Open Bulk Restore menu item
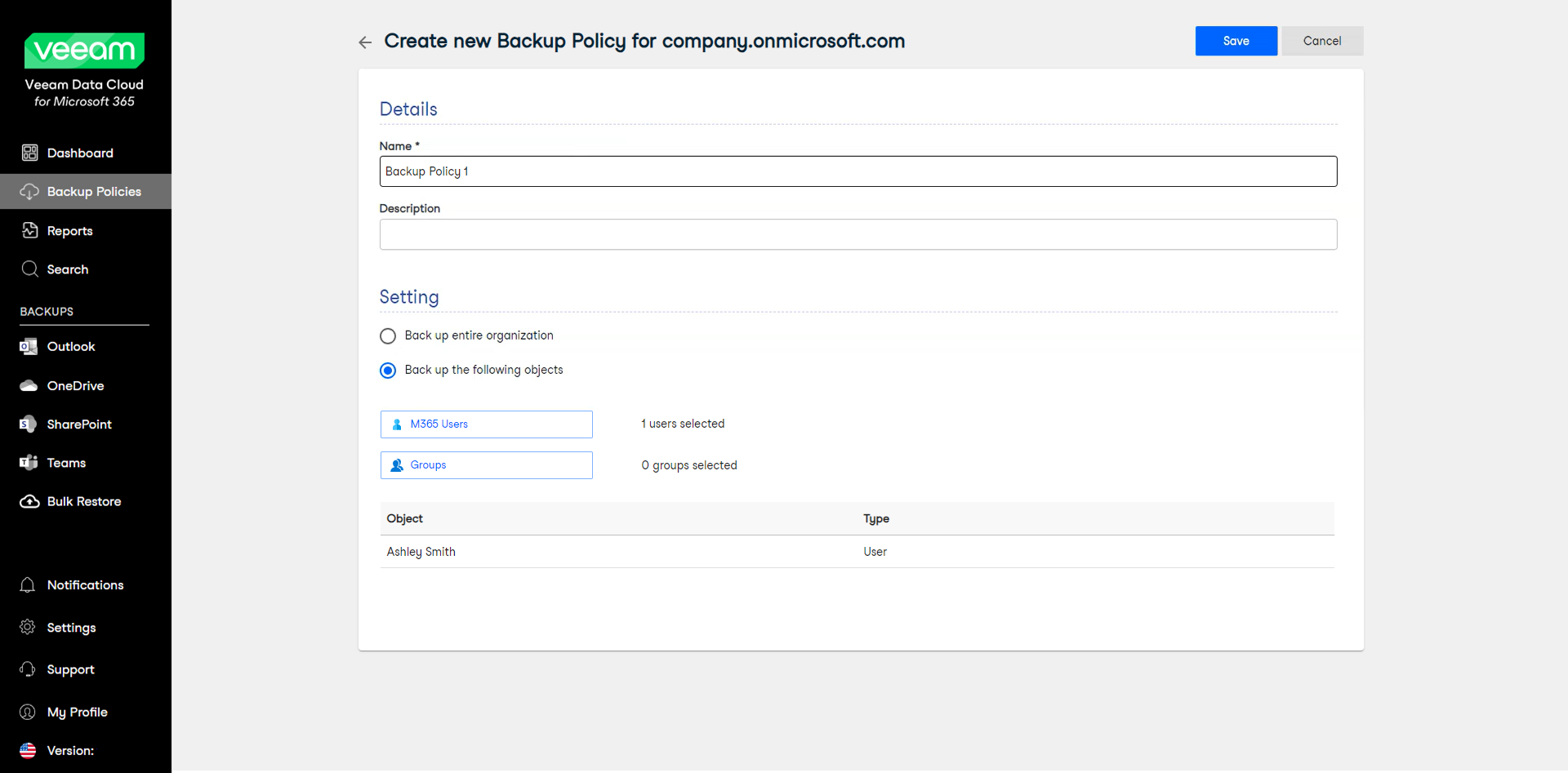This screenshot has height=773, width=1568. coord(86,501)
